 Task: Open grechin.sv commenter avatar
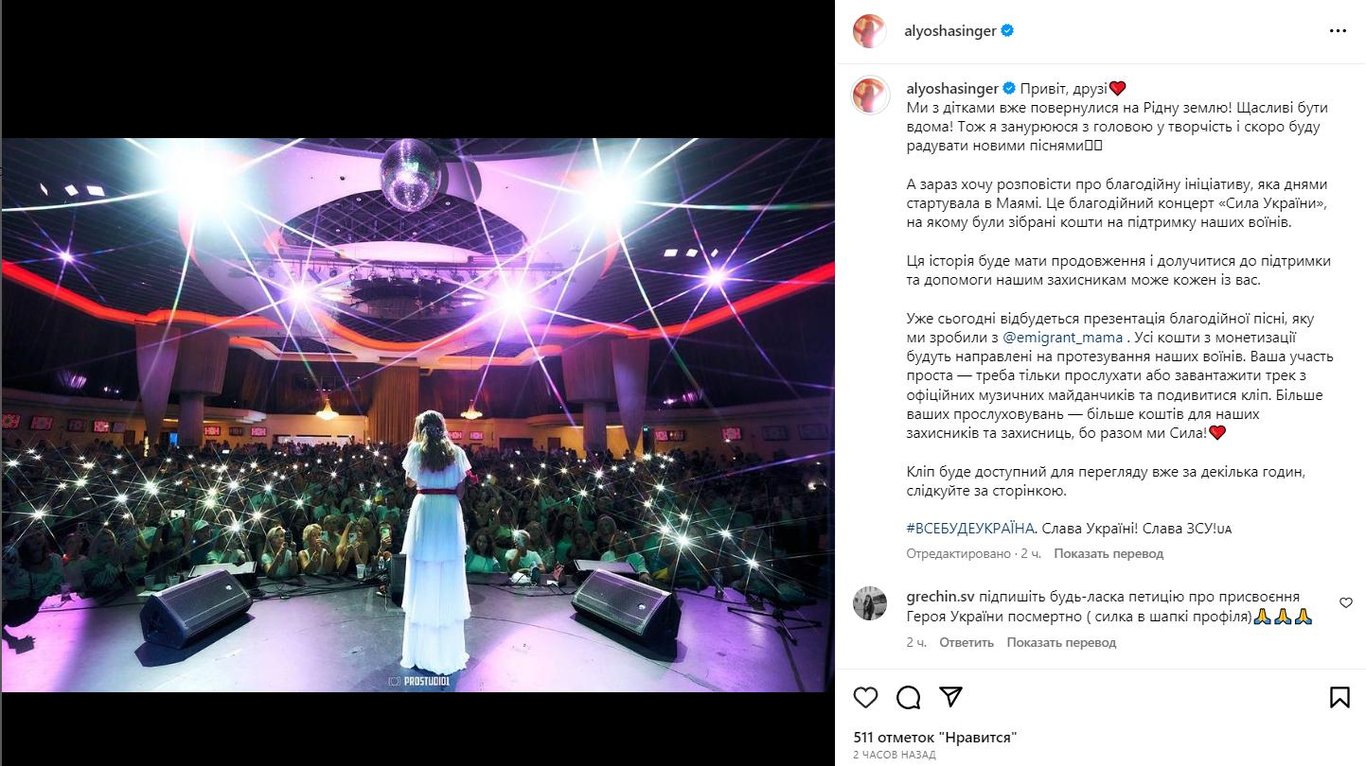(x=870, y=603)
